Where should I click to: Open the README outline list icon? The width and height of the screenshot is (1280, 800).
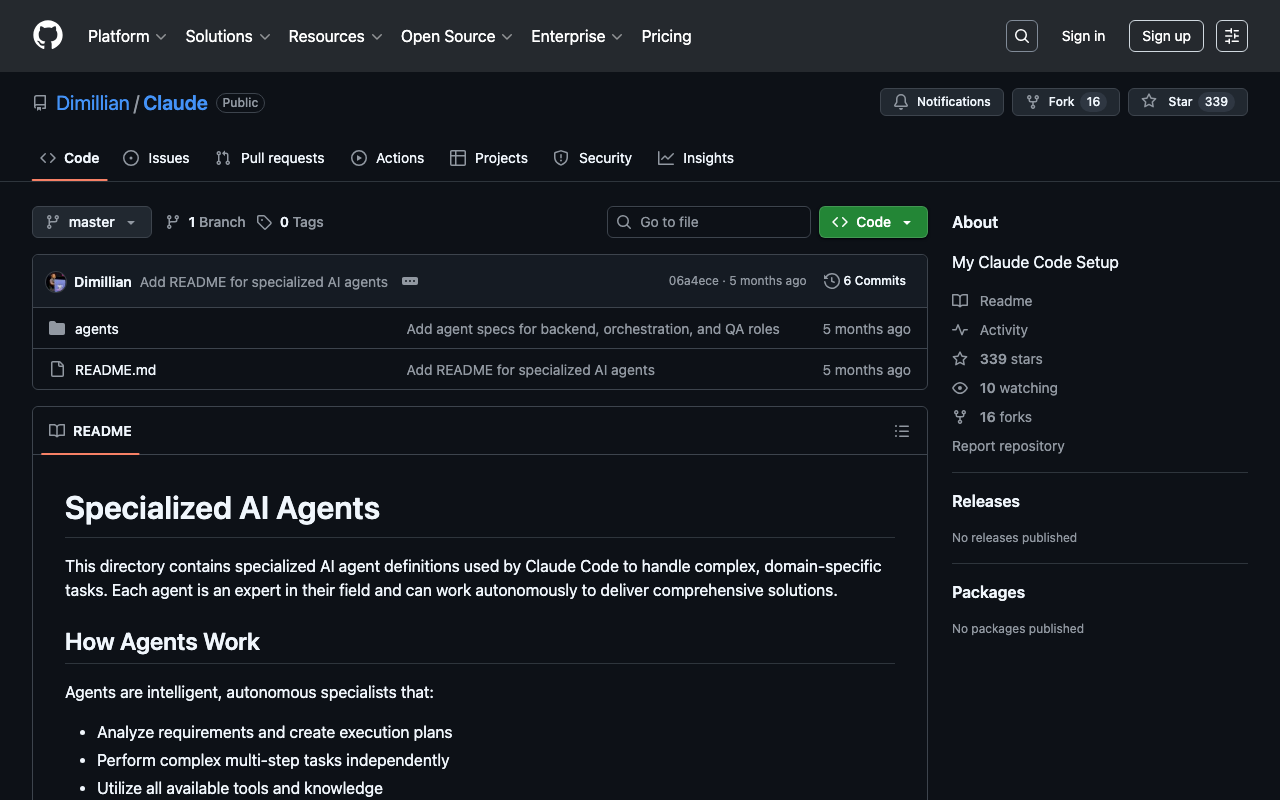click(x=901, y=431)
